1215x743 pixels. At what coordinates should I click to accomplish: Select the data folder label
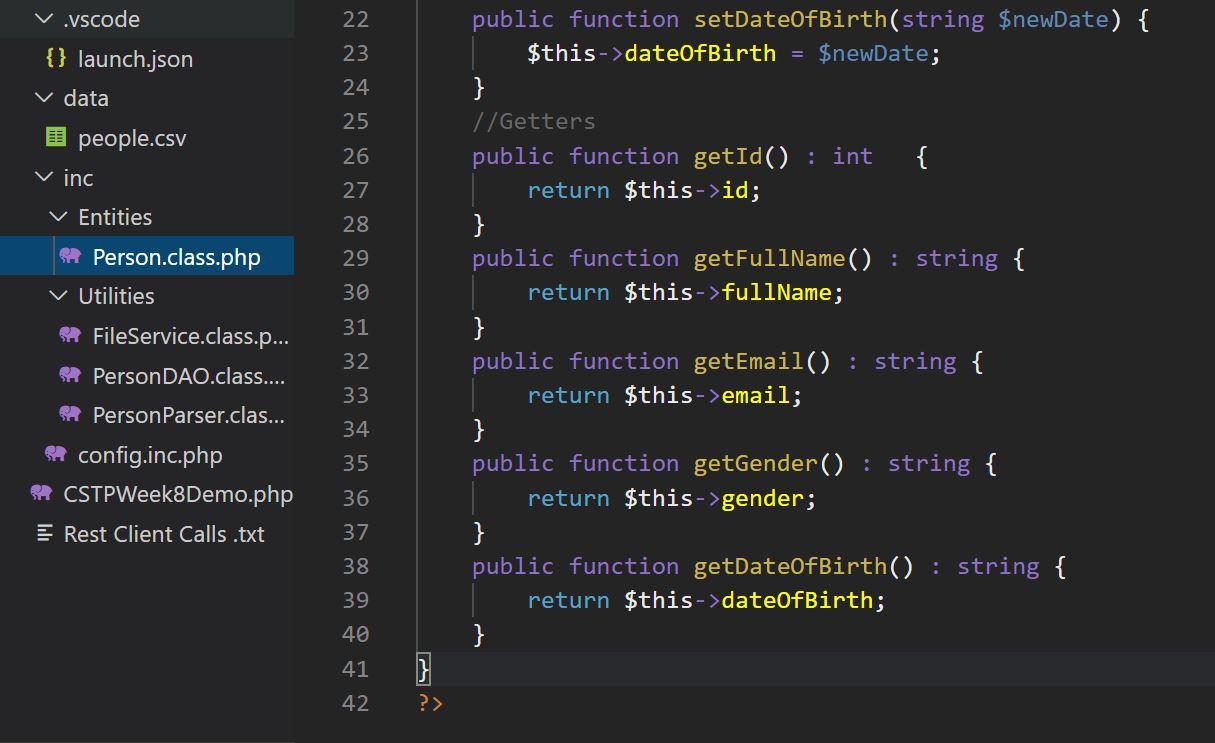coord(86,98)
